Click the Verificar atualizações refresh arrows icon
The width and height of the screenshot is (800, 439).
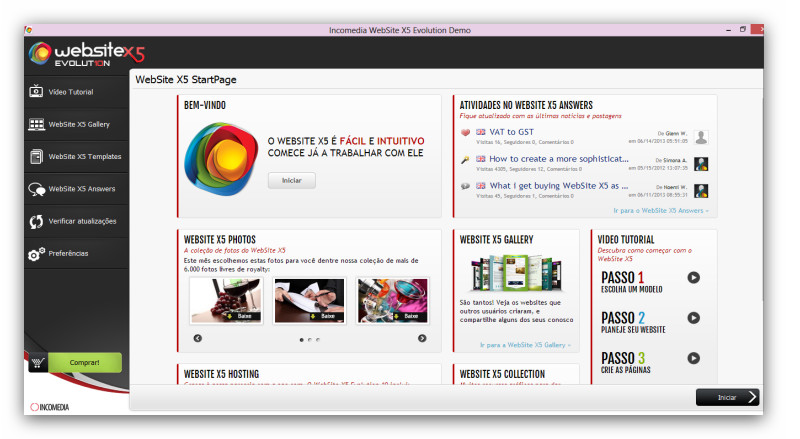(x=36, y=222)
